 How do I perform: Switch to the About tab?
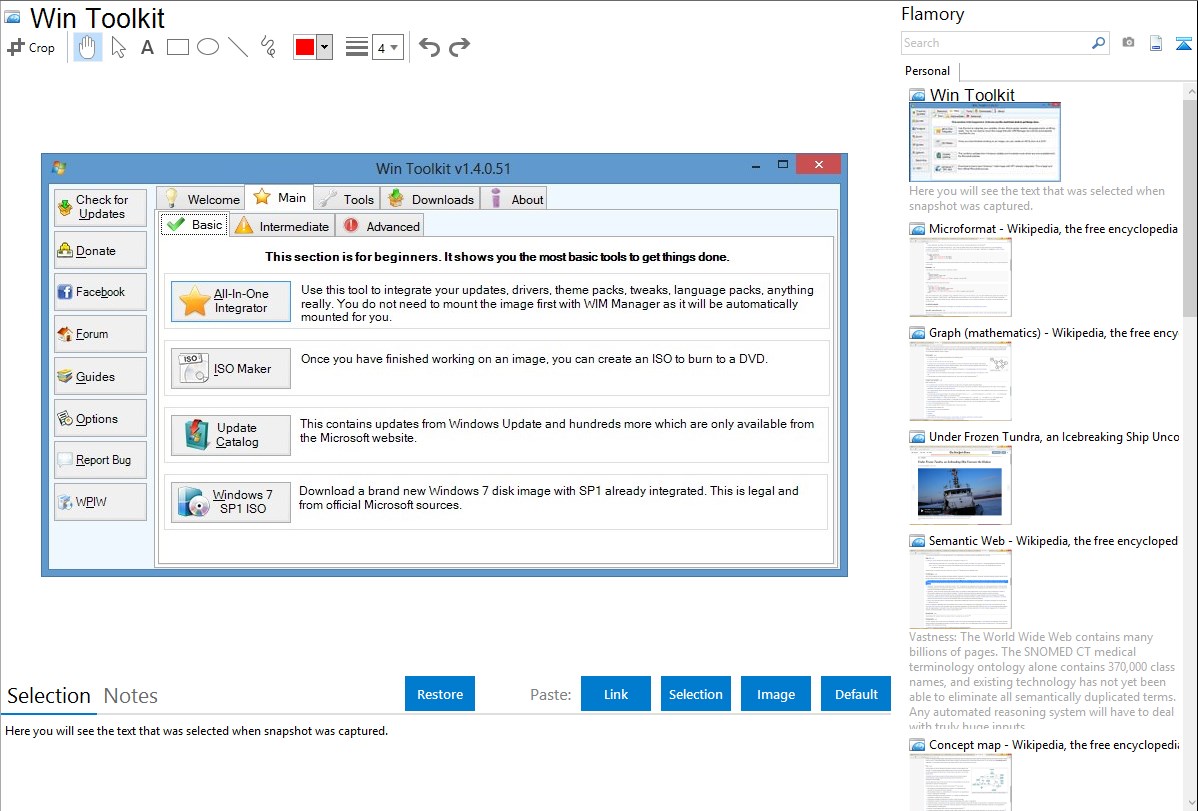coord(514,199)
